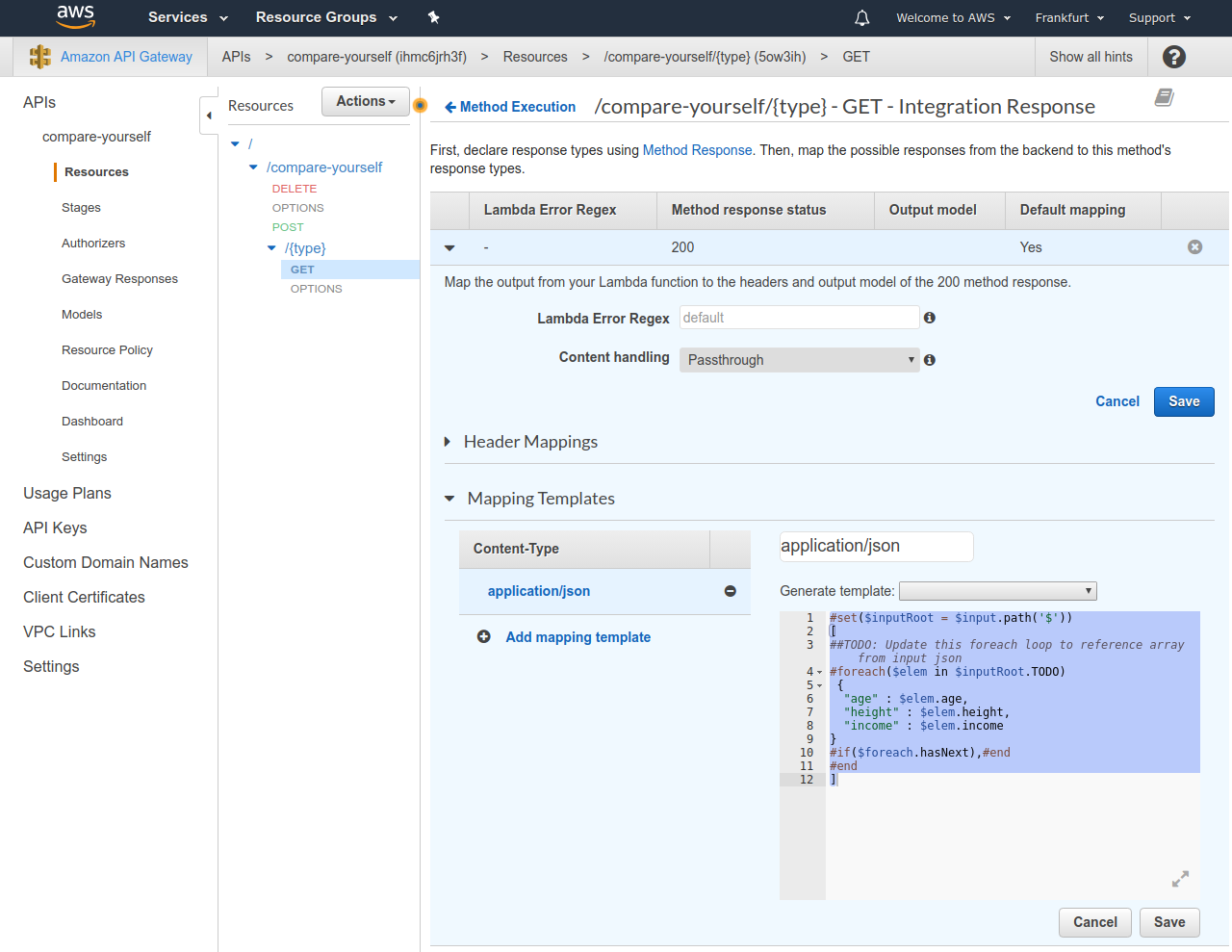Click the plus icon for Add mapping template
1232x952 pixels.
[484, 636]
